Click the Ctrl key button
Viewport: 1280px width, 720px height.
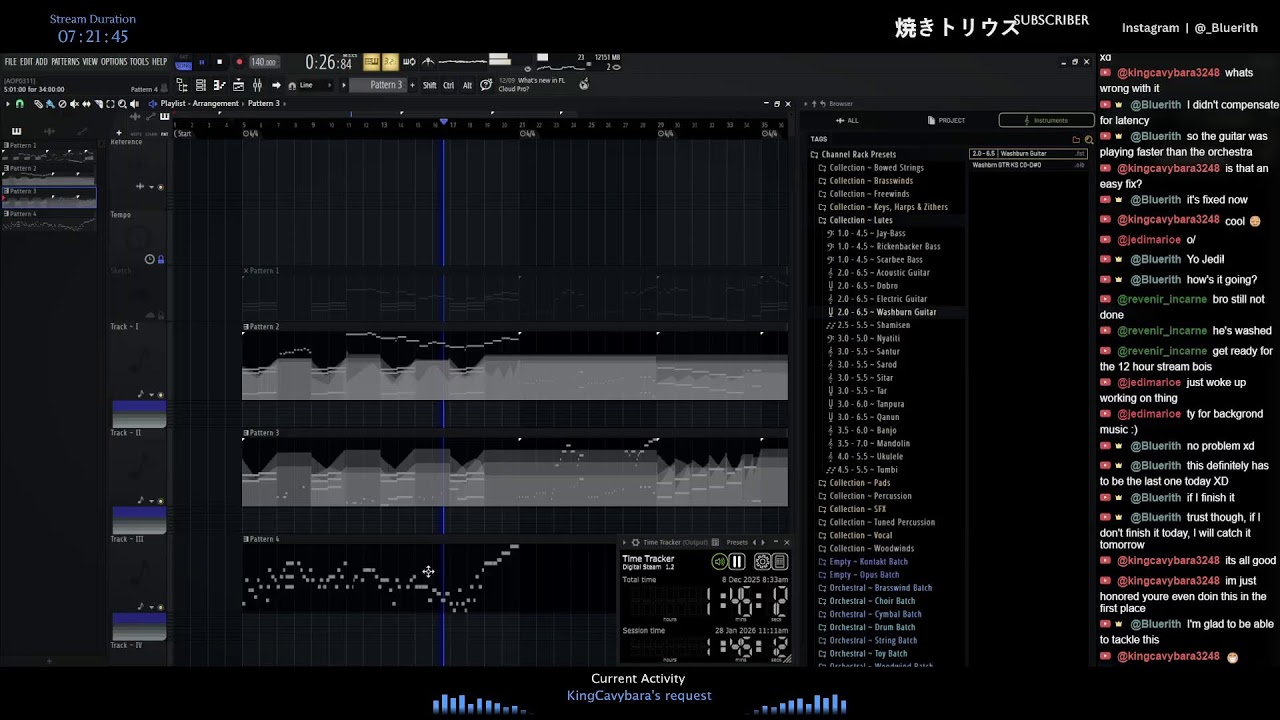448,85
